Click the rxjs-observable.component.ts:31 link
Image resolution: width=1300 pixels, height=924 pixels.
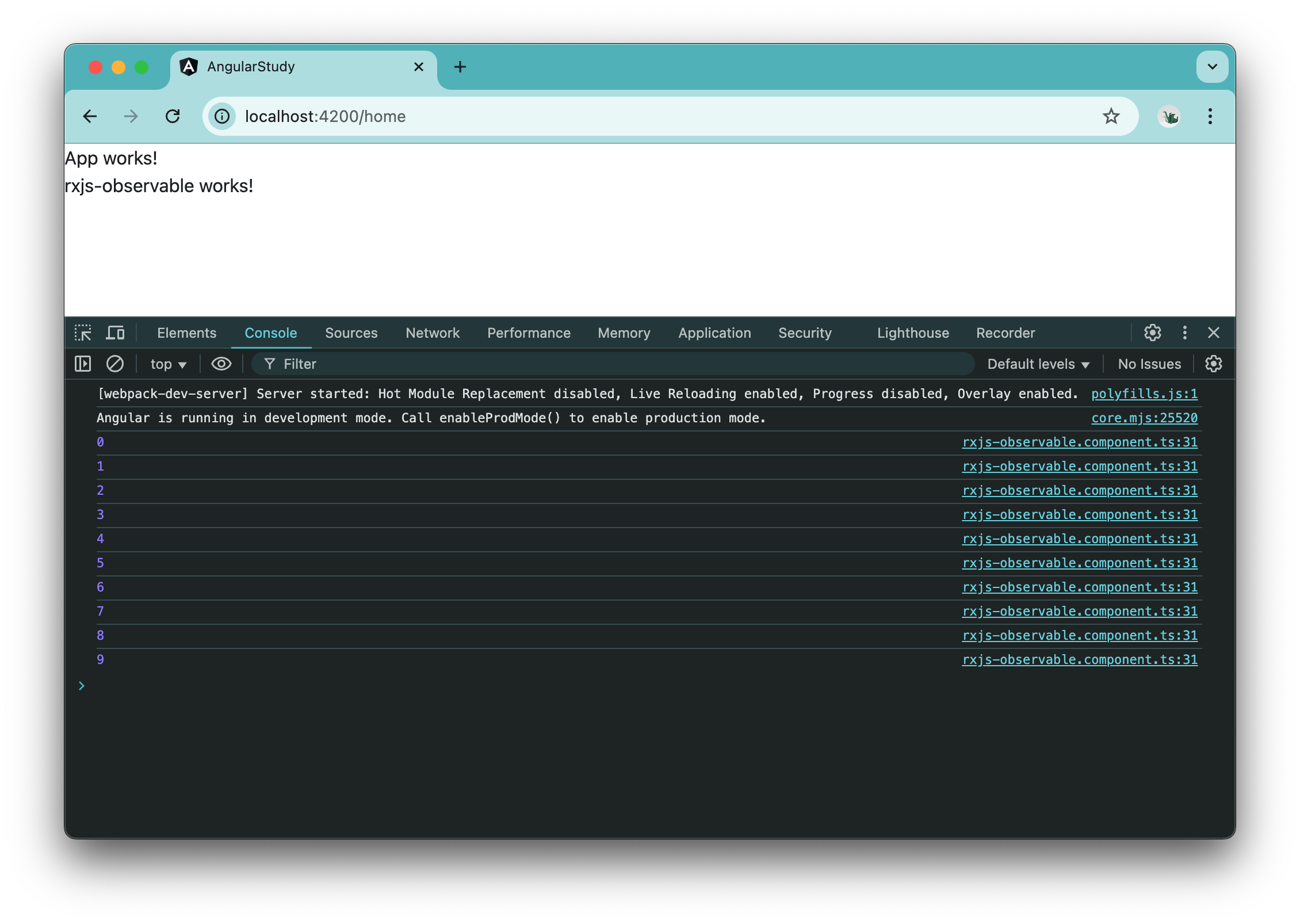click(1080, 441)
